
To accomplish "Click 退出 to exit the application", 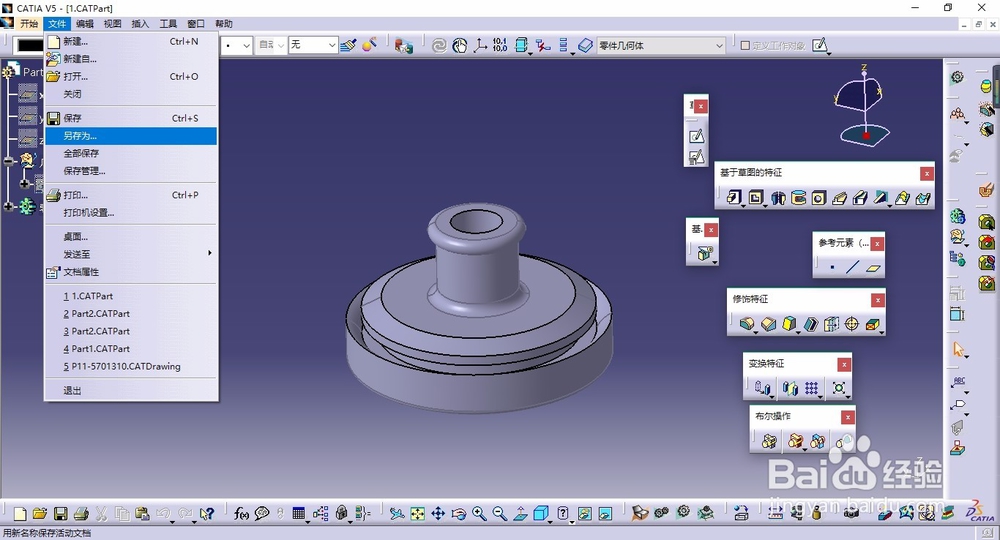I will click(131, 390).
